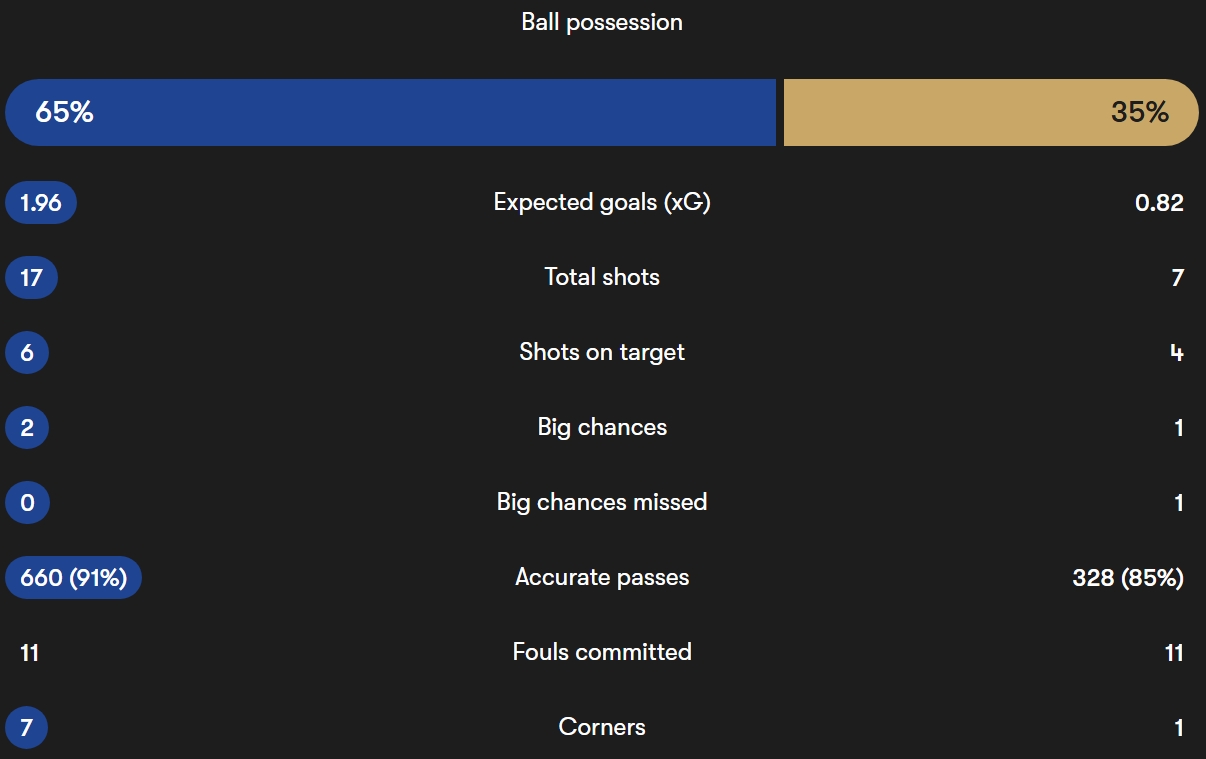Select the Ball possession heading

(602, 22)
